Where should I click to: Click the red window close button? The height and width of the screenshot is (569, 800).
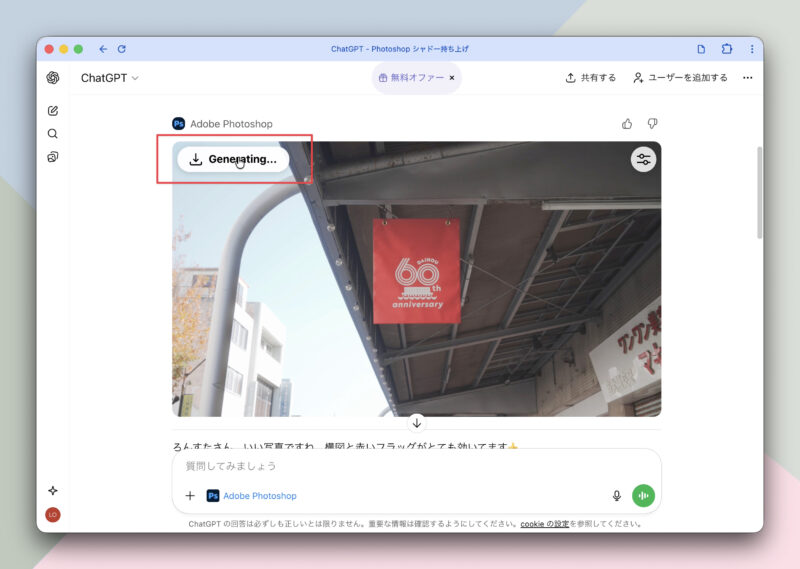(x=49, y=49)
